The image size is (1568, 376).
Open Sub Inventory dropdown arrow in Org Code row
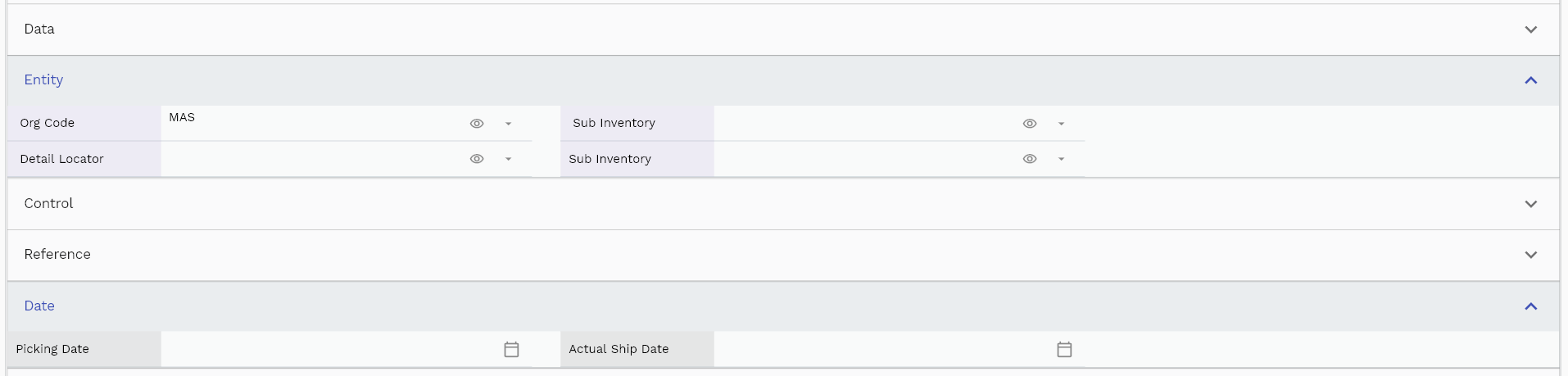click(x=1061, y=124)
